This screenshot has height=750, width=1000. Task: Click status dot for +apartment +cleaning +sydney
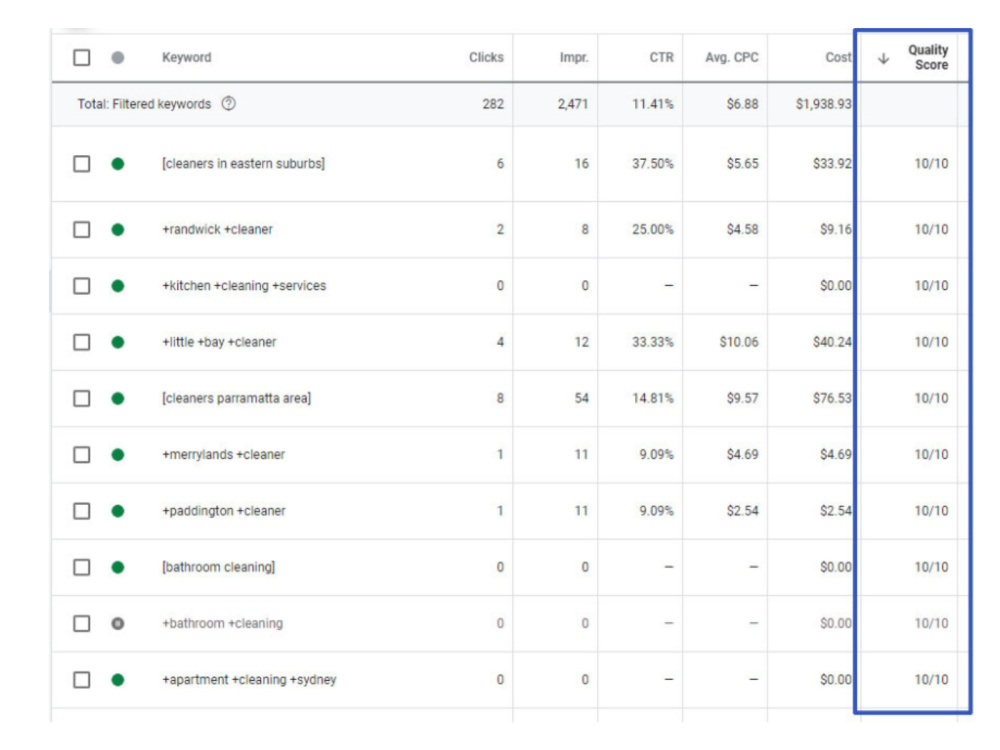click(x=118, y=680)
